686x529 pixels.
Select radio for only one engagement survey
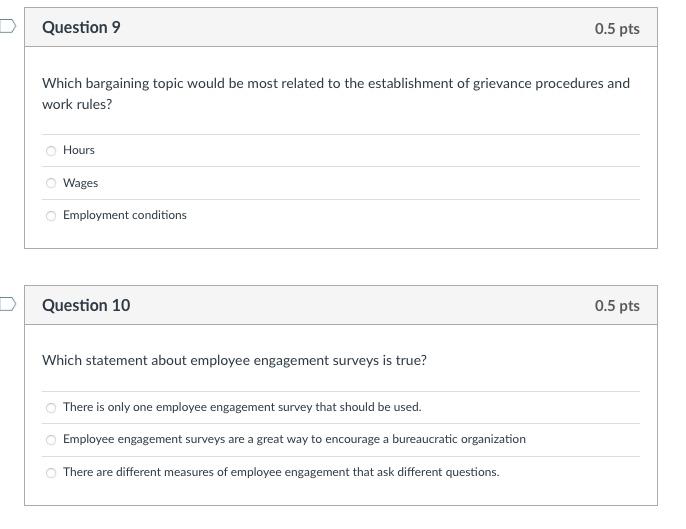tap(51, 408)
